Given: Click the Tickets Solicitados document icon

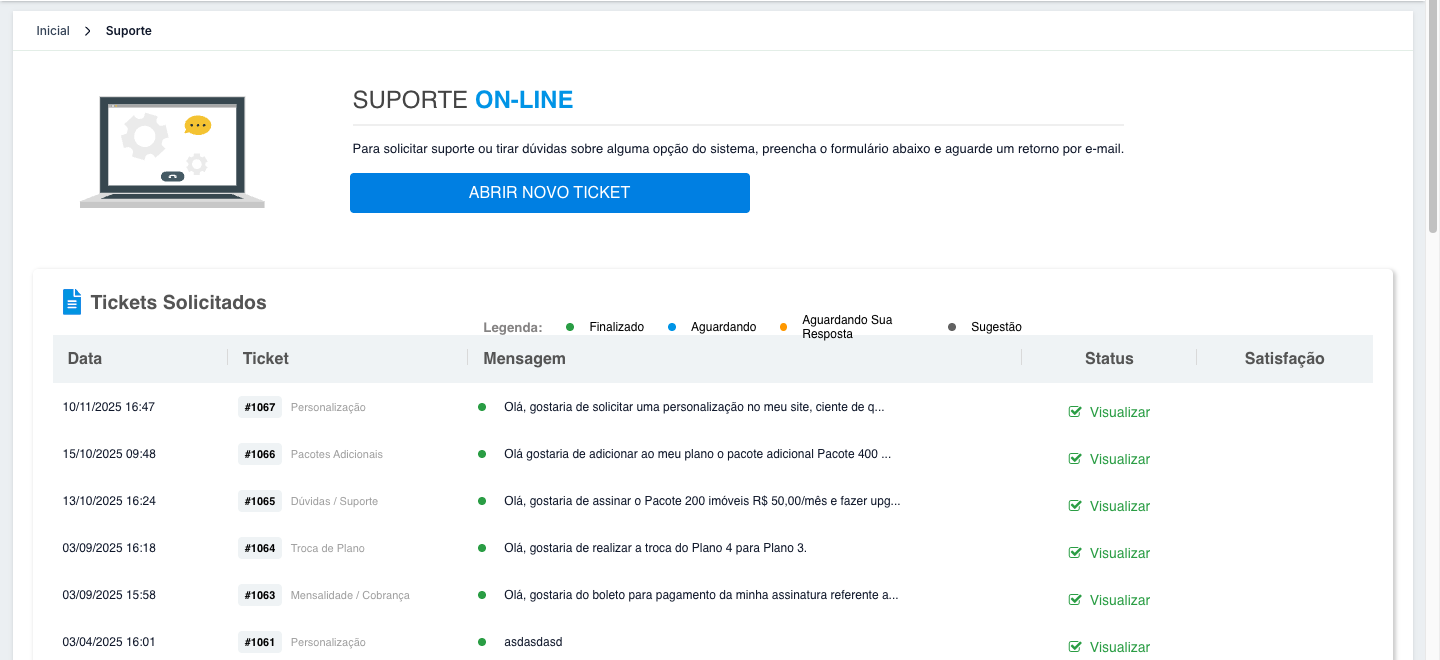Looking at the screenshot, I should coord(72,302).
